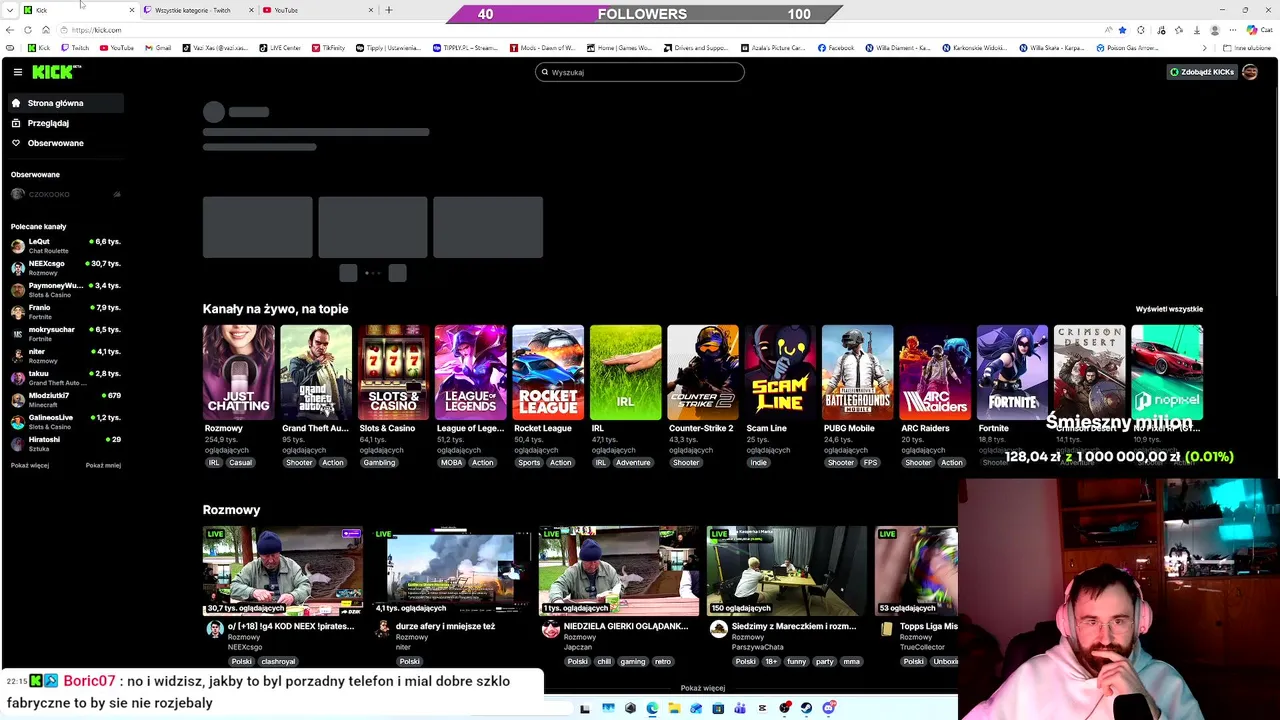This screenshot has width=1280, height=720.
Task: Click the Kick logo in the header
Action: click(x=56, y=72)
